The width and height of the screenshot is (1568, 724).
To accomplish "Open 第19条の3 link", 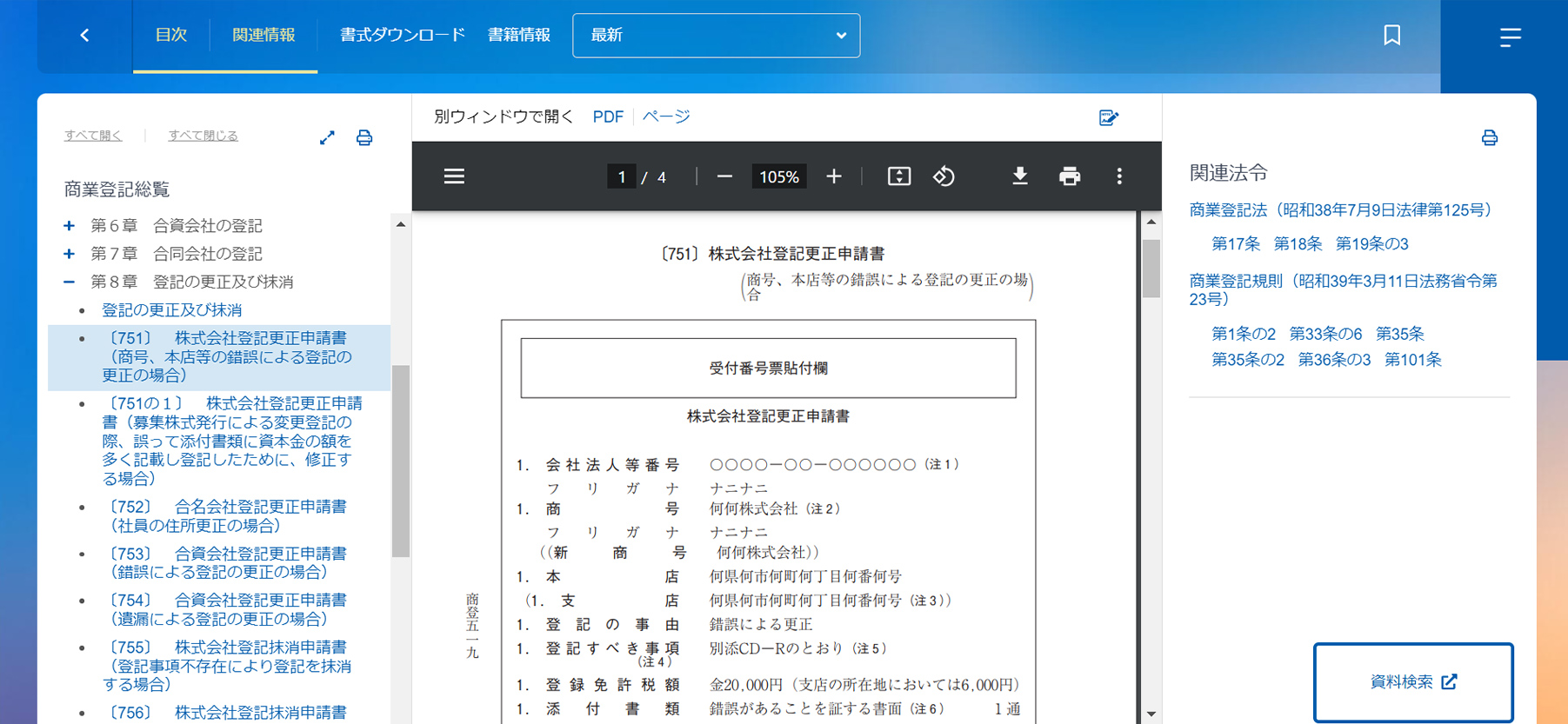I will (1371, 244).
